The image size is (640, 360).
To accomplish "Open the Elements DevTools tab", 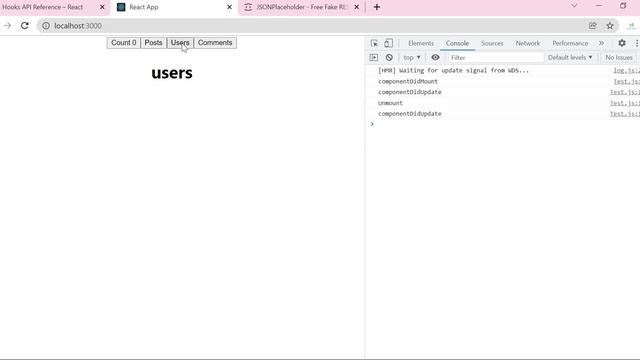I will coord(421,43).
